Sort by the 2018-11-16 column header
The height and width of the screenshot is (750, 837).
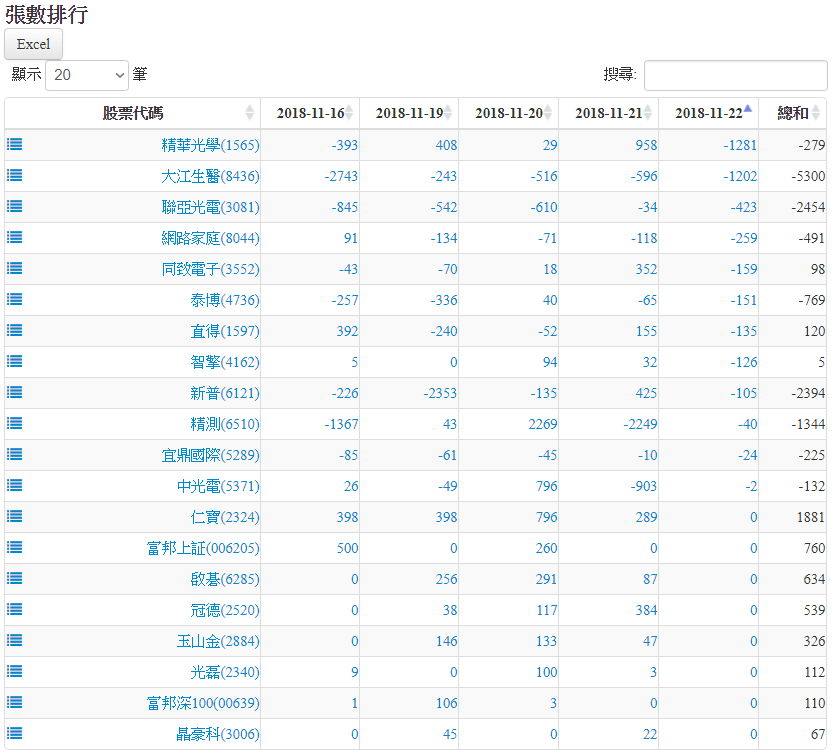point(310,113)
